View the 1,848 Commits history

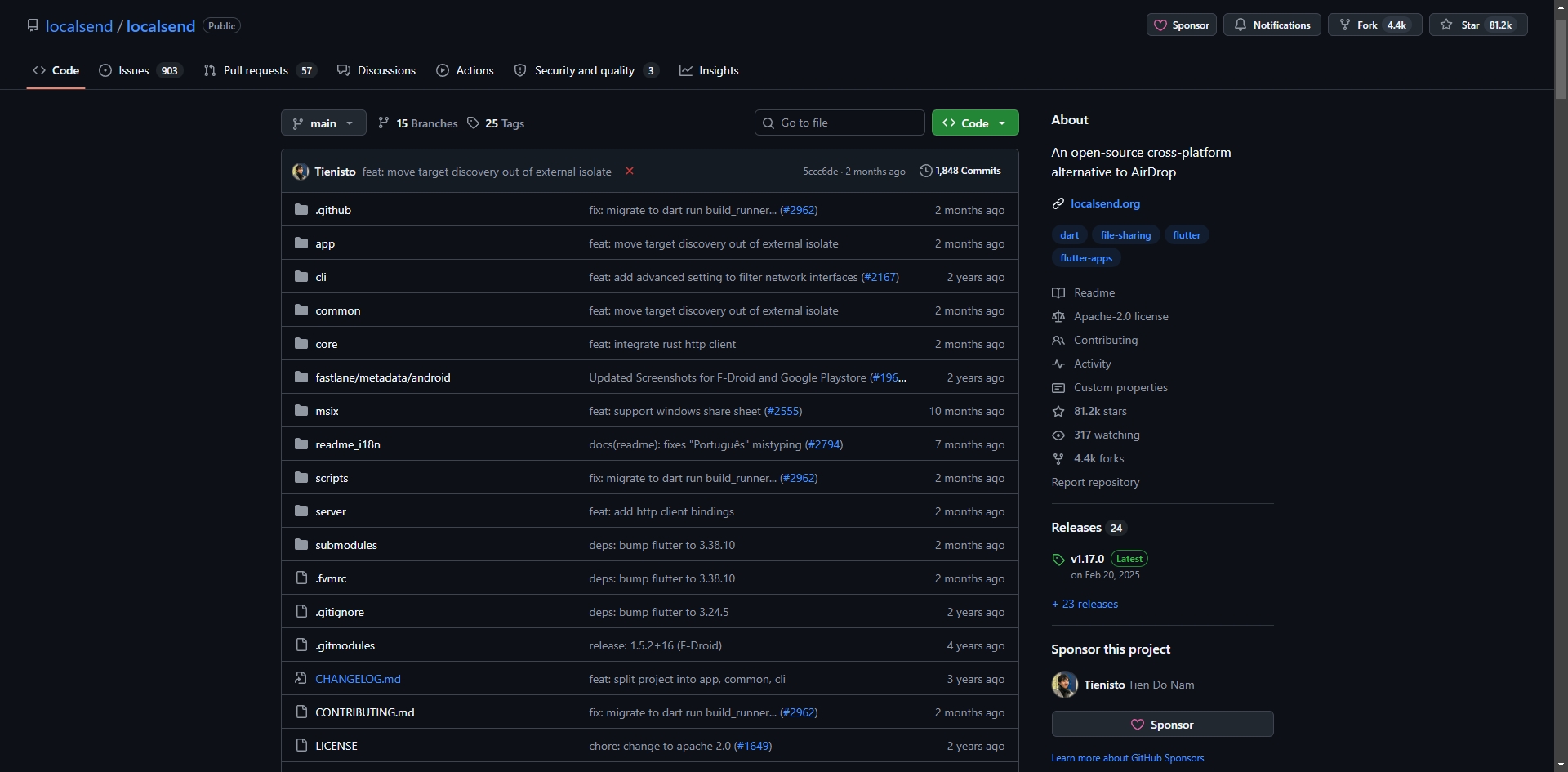coord(960,171)
